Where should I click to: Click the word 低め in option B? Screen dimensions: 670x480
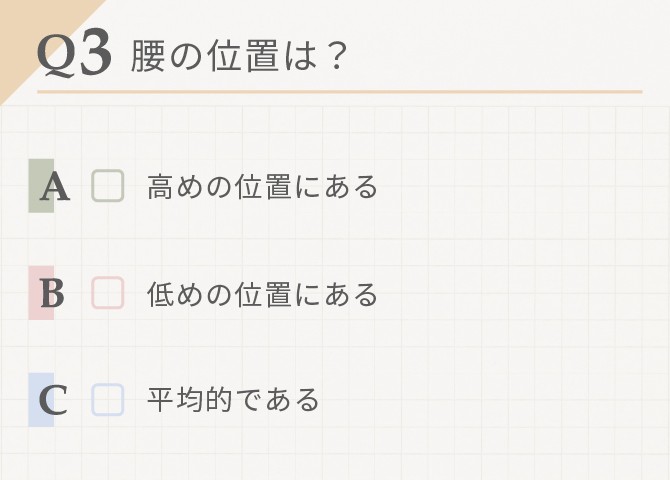(175, 294)
